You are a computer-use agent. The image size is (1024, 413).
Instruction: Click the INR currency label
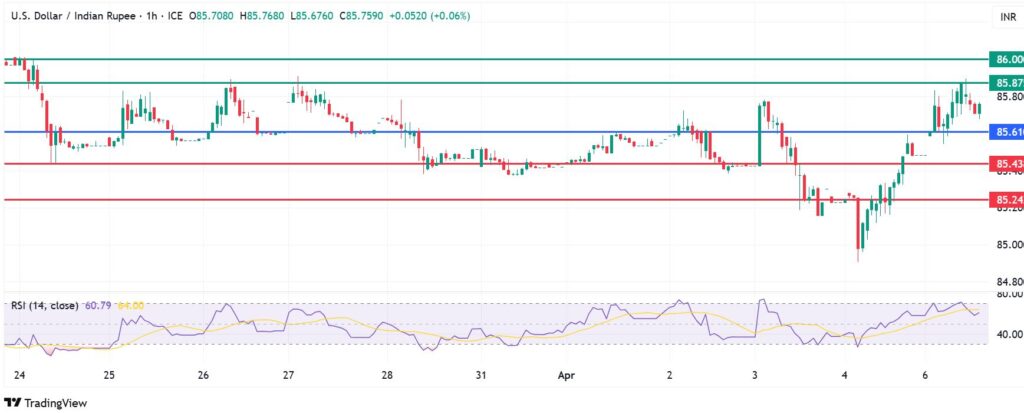click(1007, 16)
